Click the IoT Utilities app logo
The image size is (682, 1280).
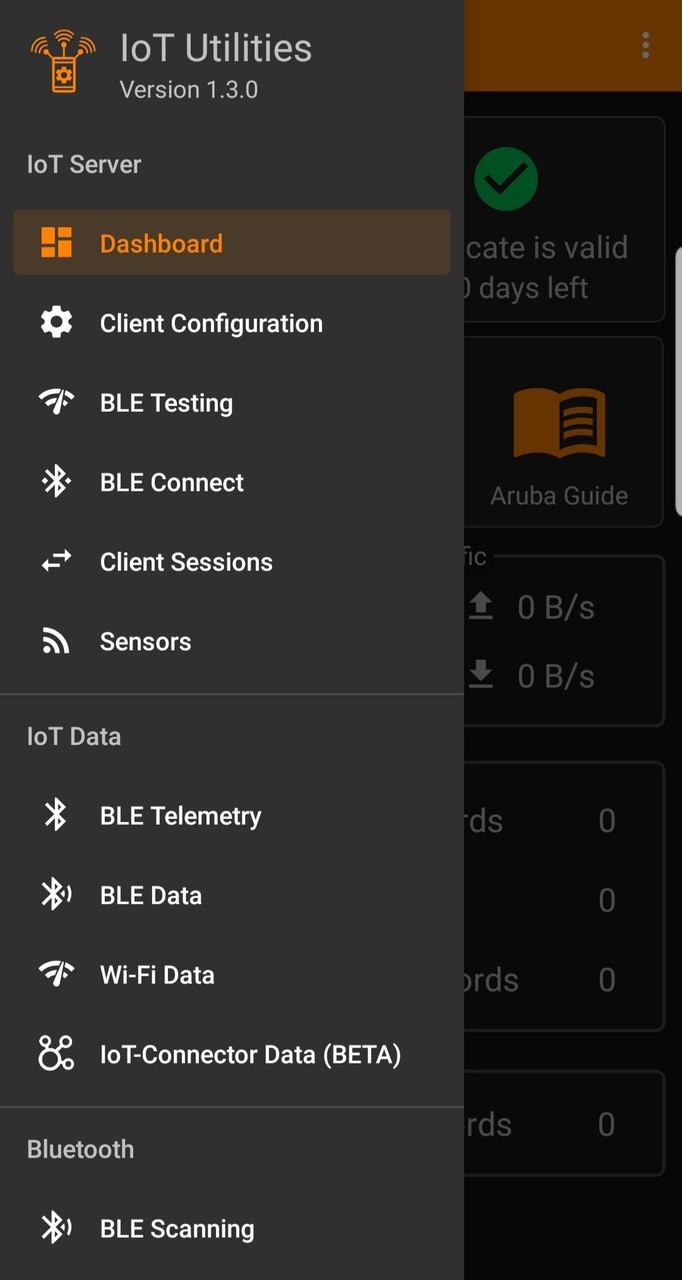point(62,60)
